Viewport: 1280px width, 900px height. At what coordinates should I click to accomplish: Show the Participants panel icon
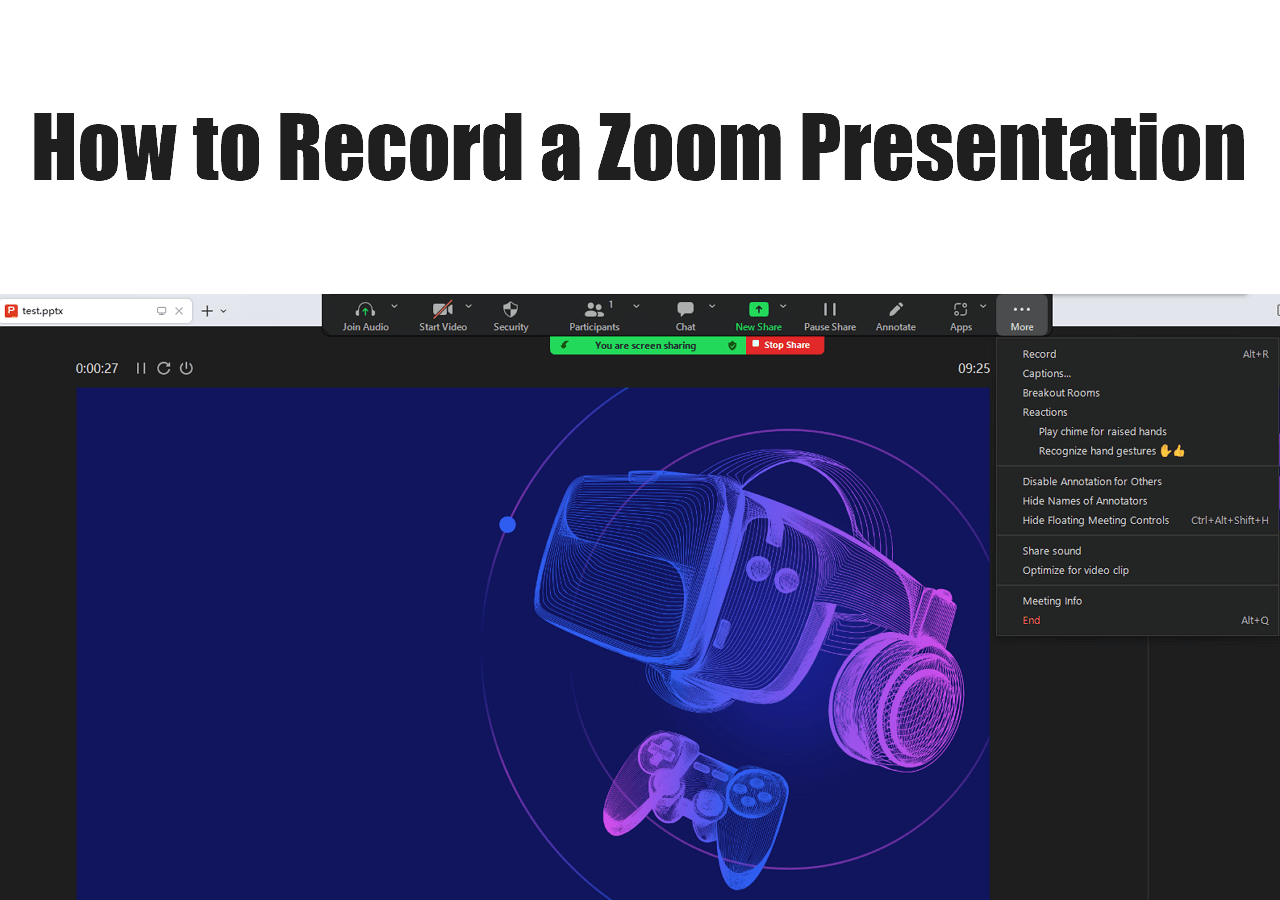click(x=594, y=308)
